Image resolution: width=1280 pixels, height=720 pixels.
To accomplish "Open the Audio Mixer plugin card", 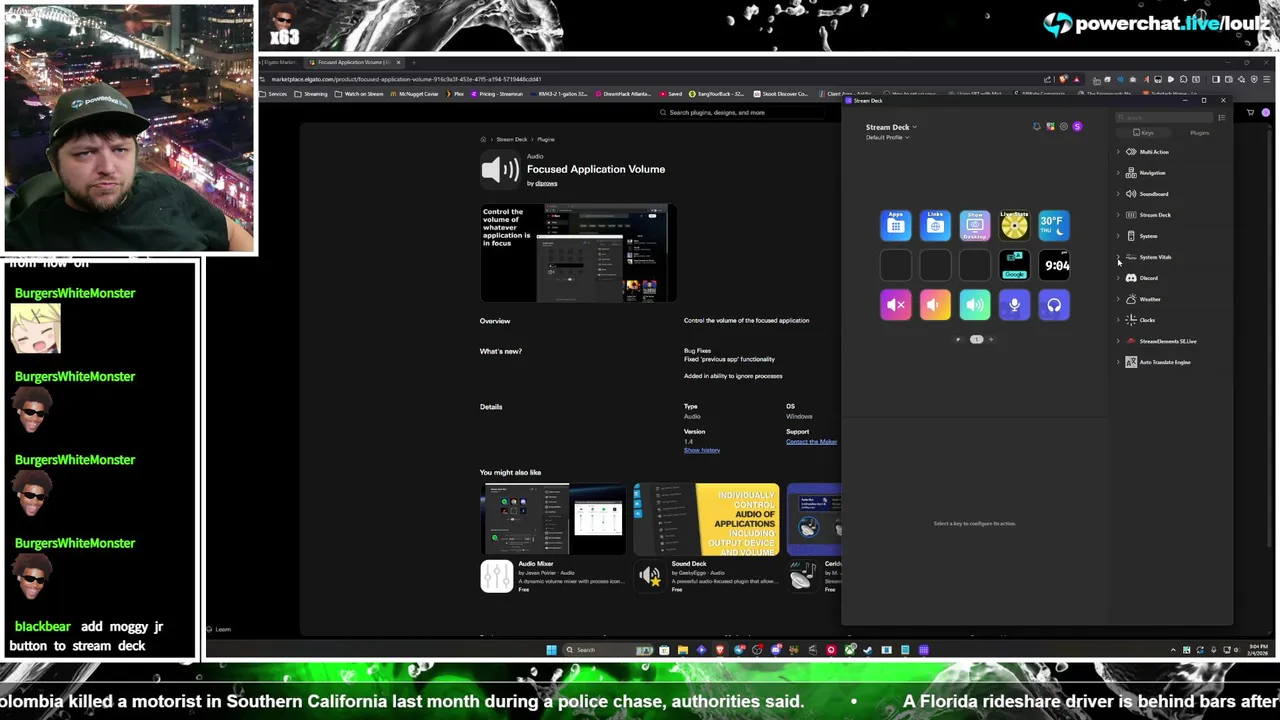I will 554,539.
